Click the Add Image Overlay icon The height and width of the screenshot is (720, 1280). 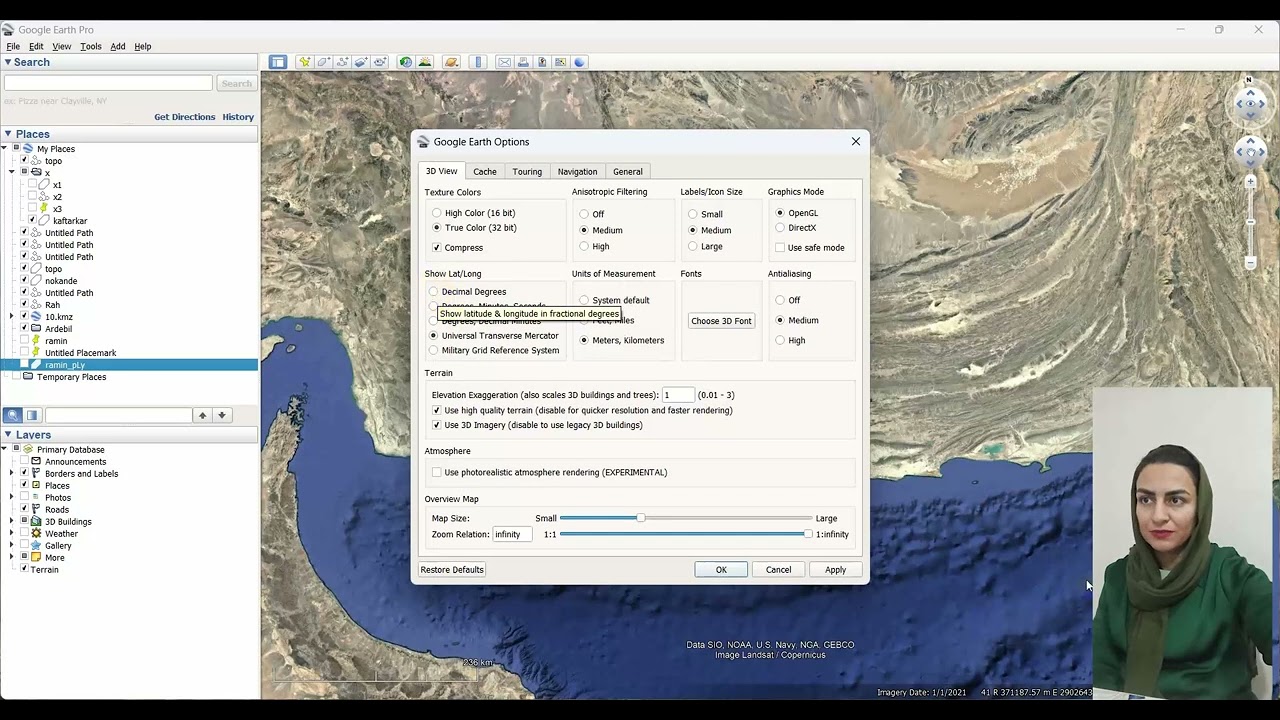361,62
